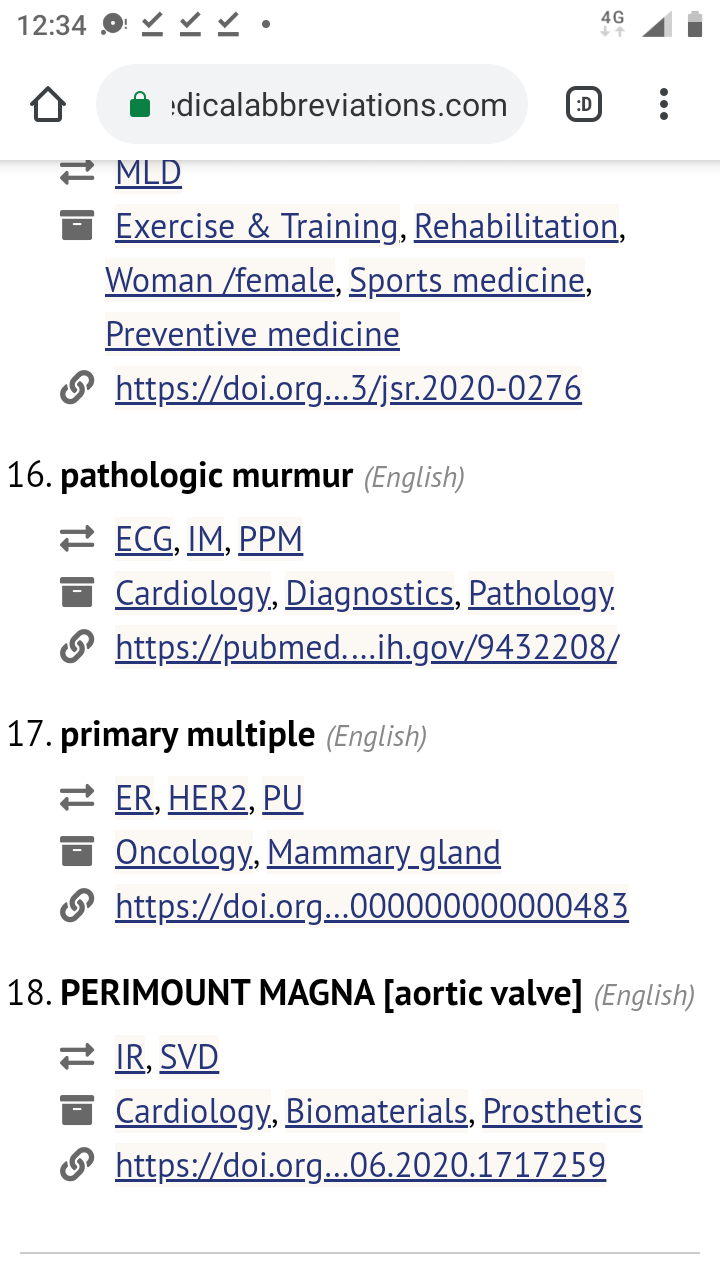
Task: Select the HER2 abbreviation link
Action: (x=207, y=799)
